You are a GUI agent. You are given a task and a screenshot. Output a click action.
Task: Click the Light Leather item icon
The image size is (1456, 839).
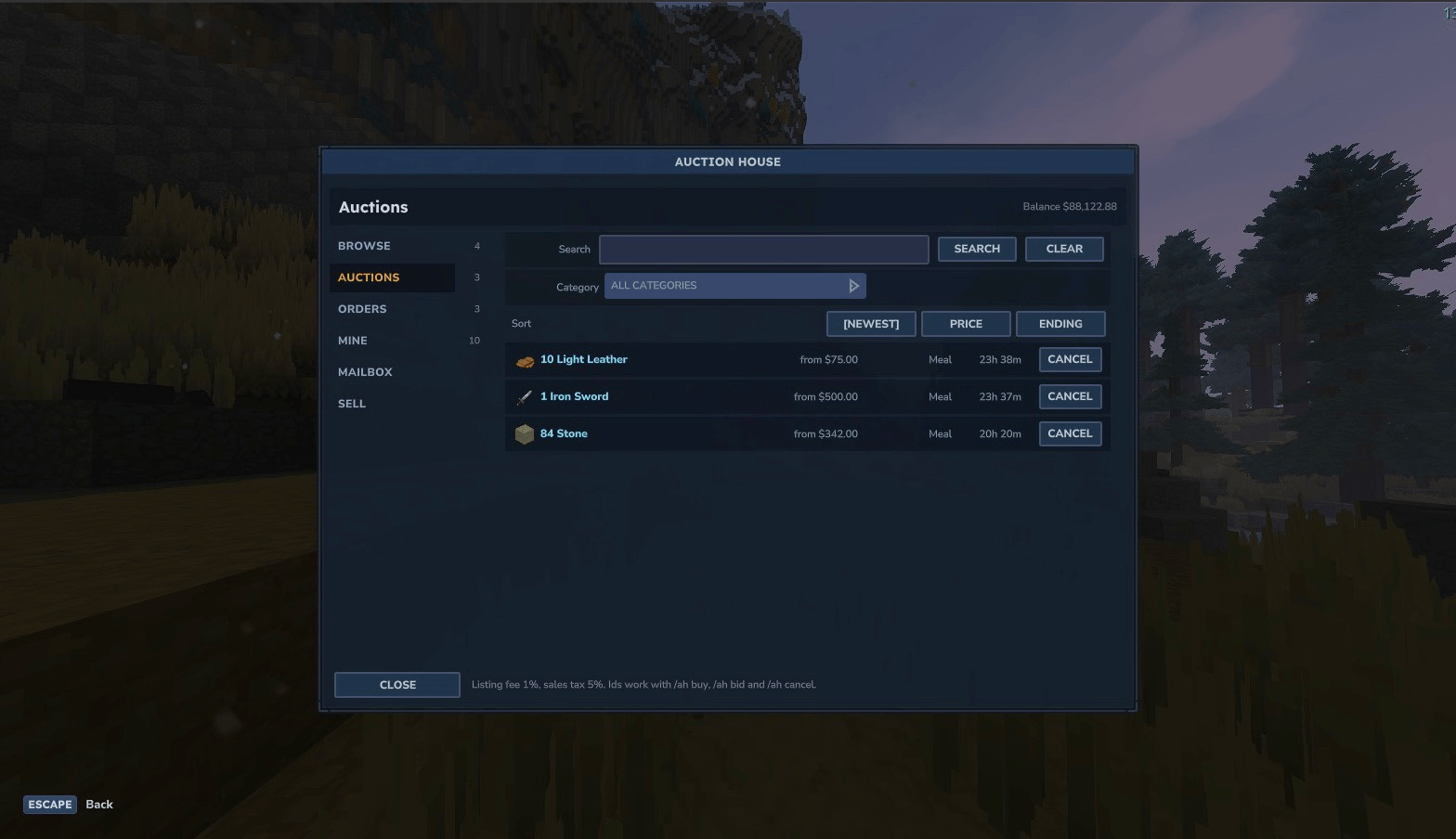pyautogui.click(x=525, y=360)
